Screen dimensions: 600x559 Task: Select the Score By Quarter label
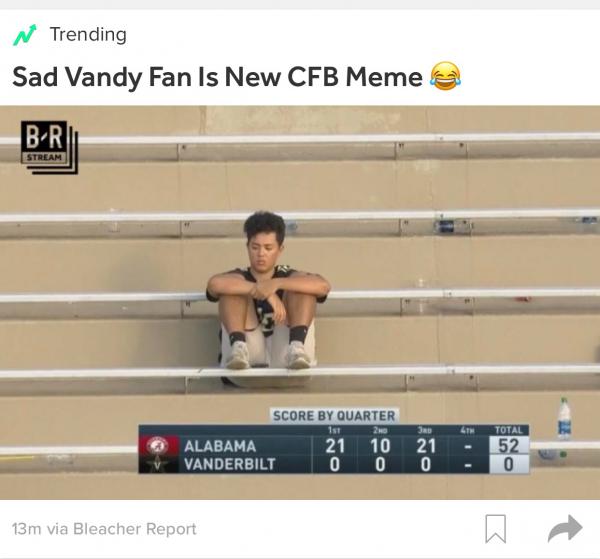coord(334,416)
